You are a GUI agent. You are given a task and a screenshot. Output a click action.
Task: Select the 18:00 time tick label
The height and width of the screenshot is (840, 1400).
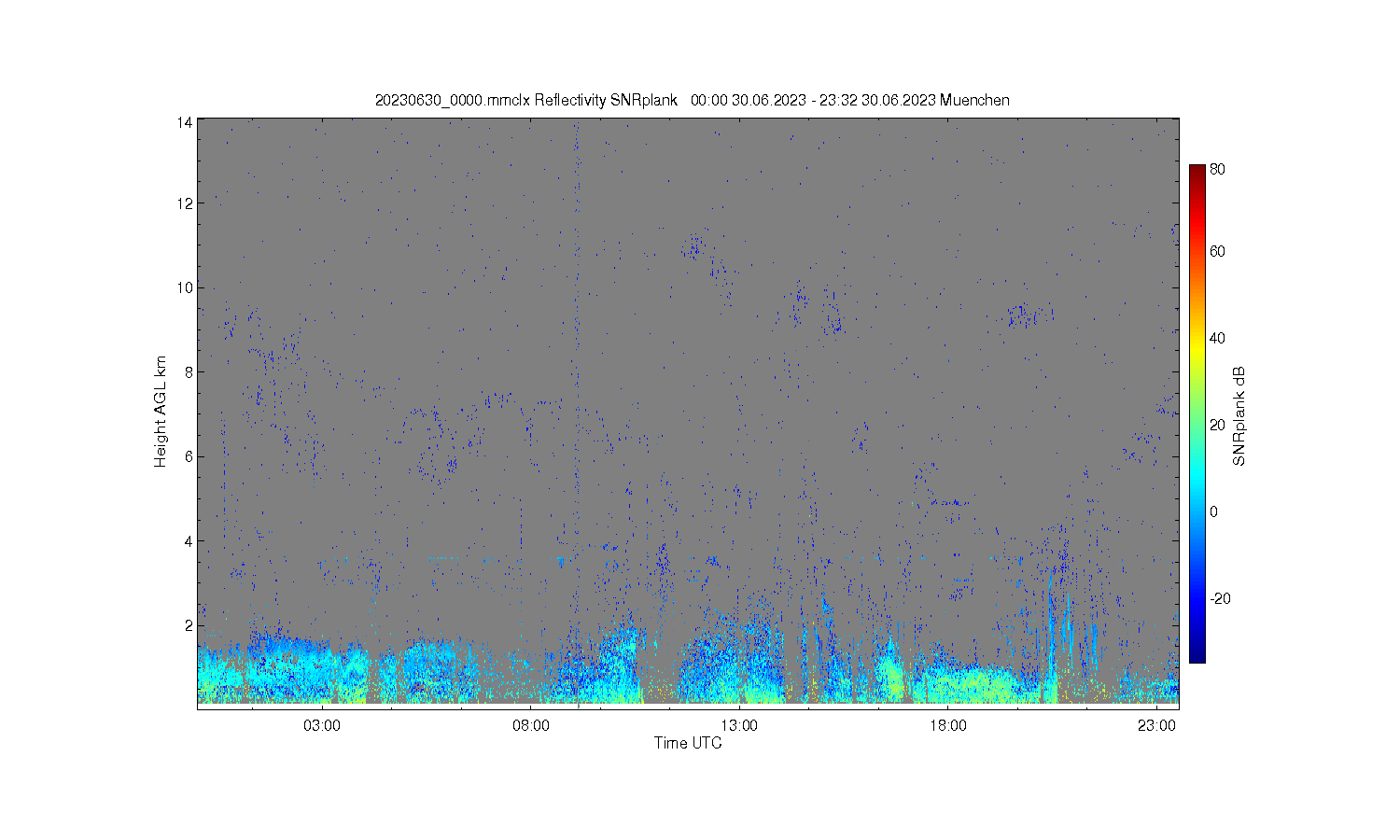click(948, 725)
